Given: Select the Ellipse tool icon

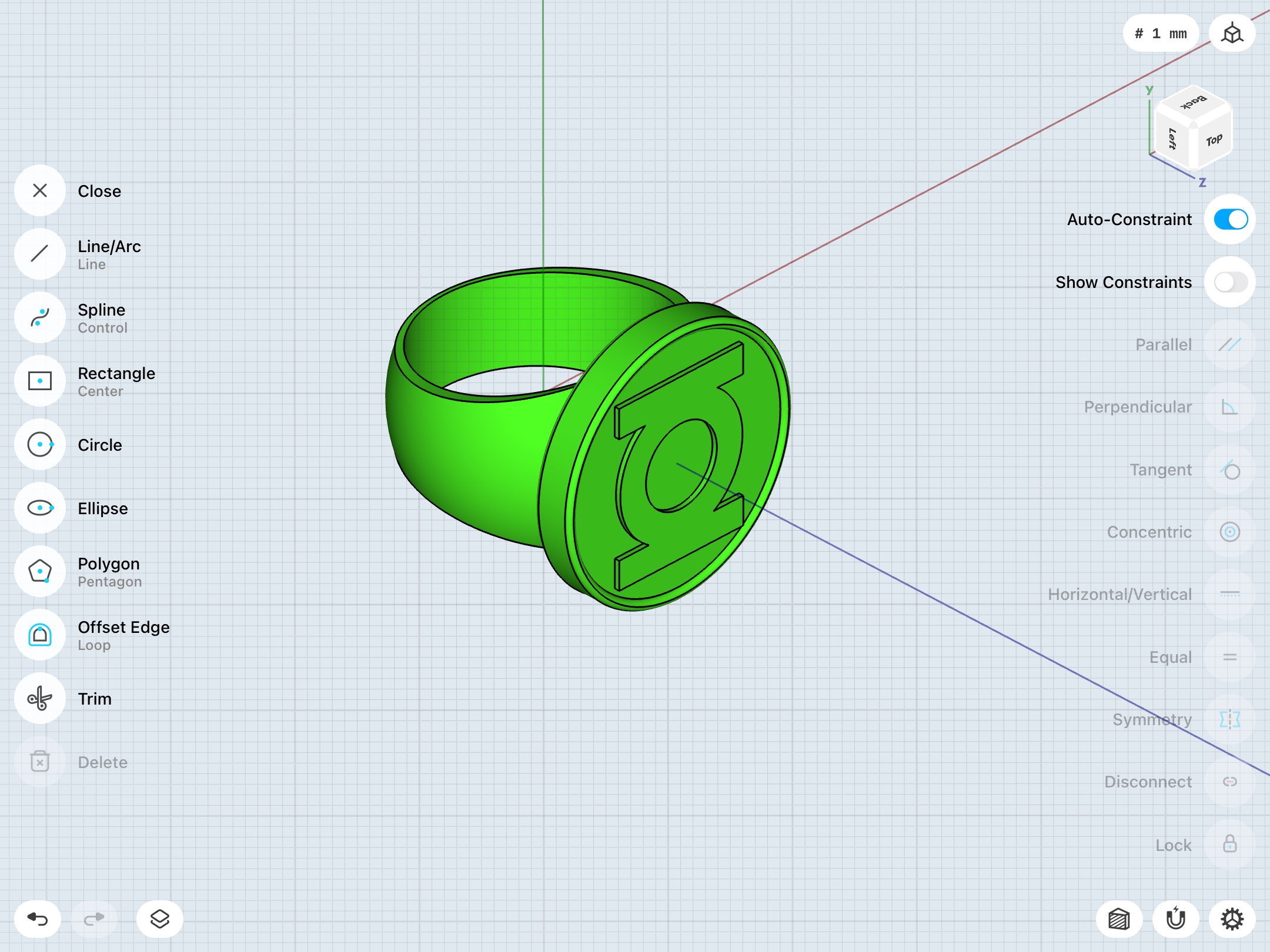Looking at the screenshot, I should click(40, 508).
